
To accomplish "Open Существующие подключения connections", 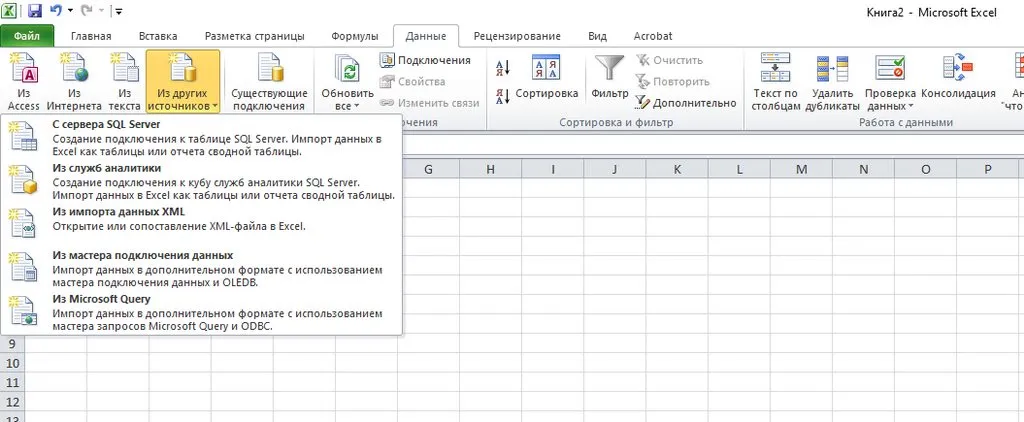I will tap(268, 80).
